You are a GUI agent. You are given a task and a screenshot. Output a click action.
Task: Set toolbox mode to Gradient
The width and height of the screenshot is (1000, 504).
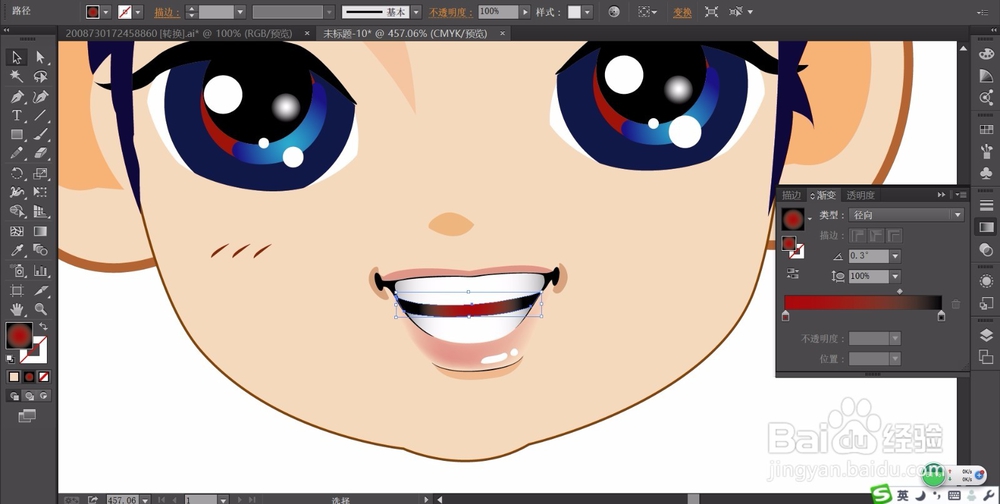tap(29, 377)
